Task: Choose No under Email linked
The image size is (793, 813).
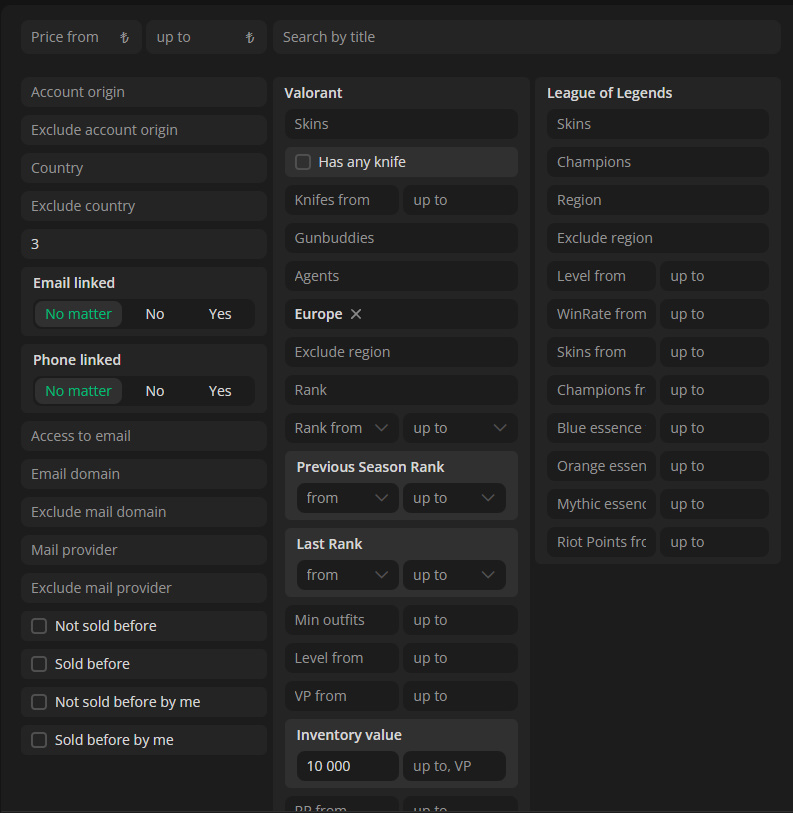Action: [x=155, y=314]
